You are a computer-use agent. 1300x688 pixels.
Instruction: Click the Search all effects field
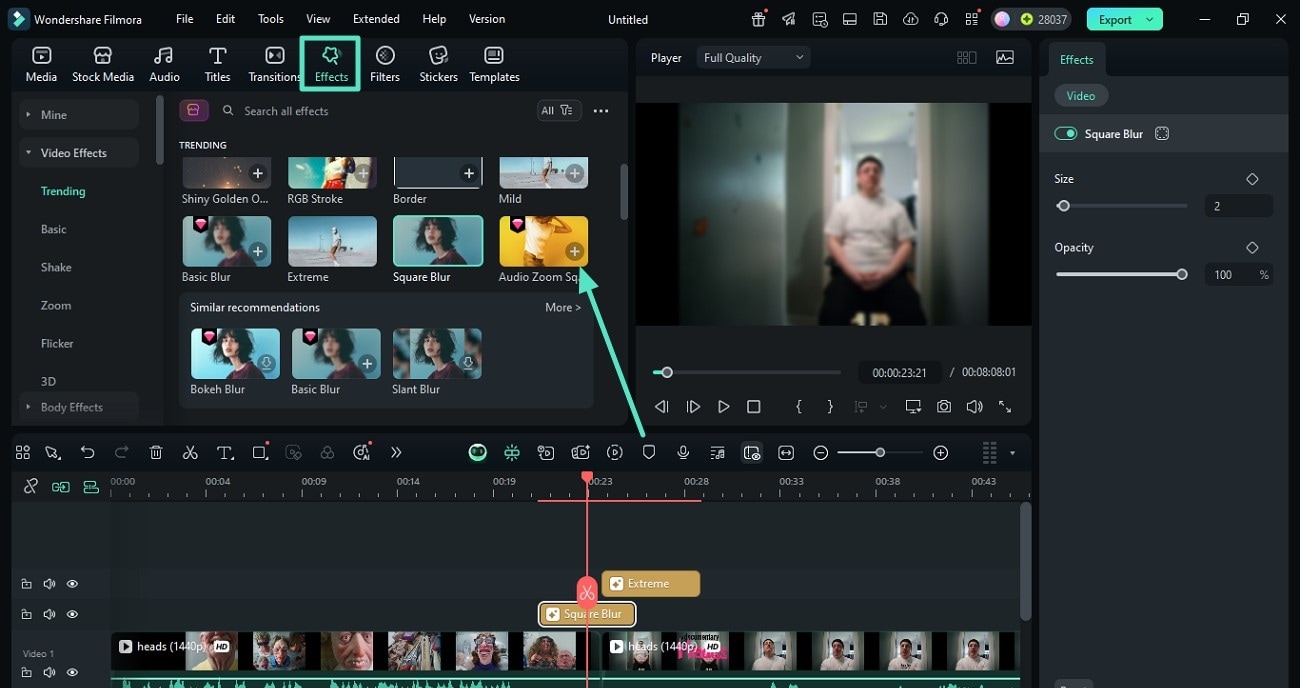tap(374, 111)
